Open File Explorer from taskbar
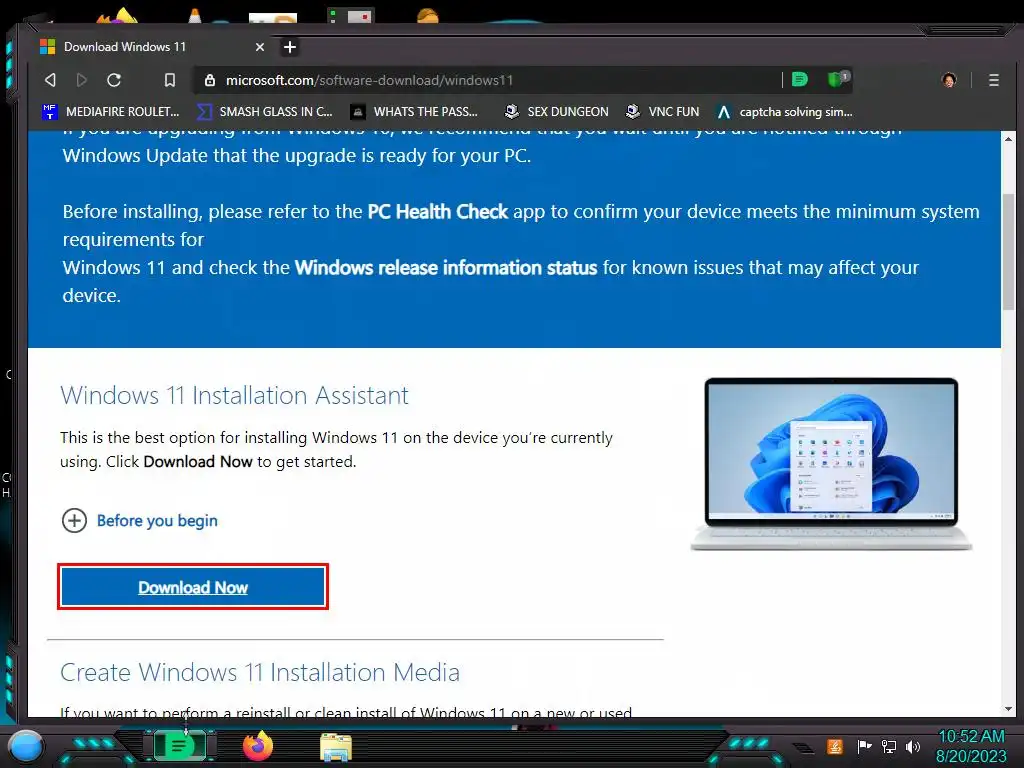Viewport: 1024px width, 768px height. pos(336,747)
